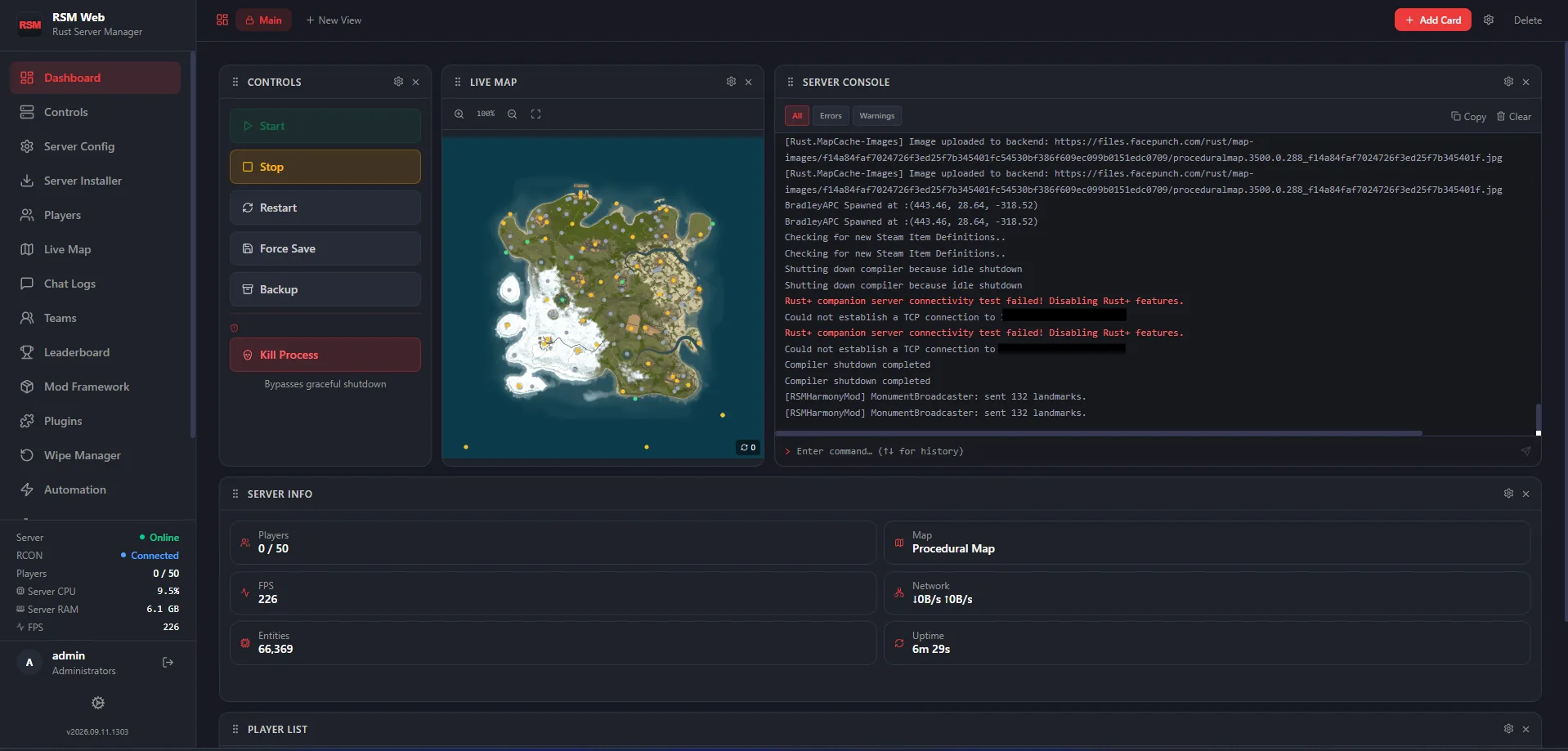Viewport: 1568px width, 751px height.
Task: Open Server Info card settings gear
Action: click(x=1508, y=494)
